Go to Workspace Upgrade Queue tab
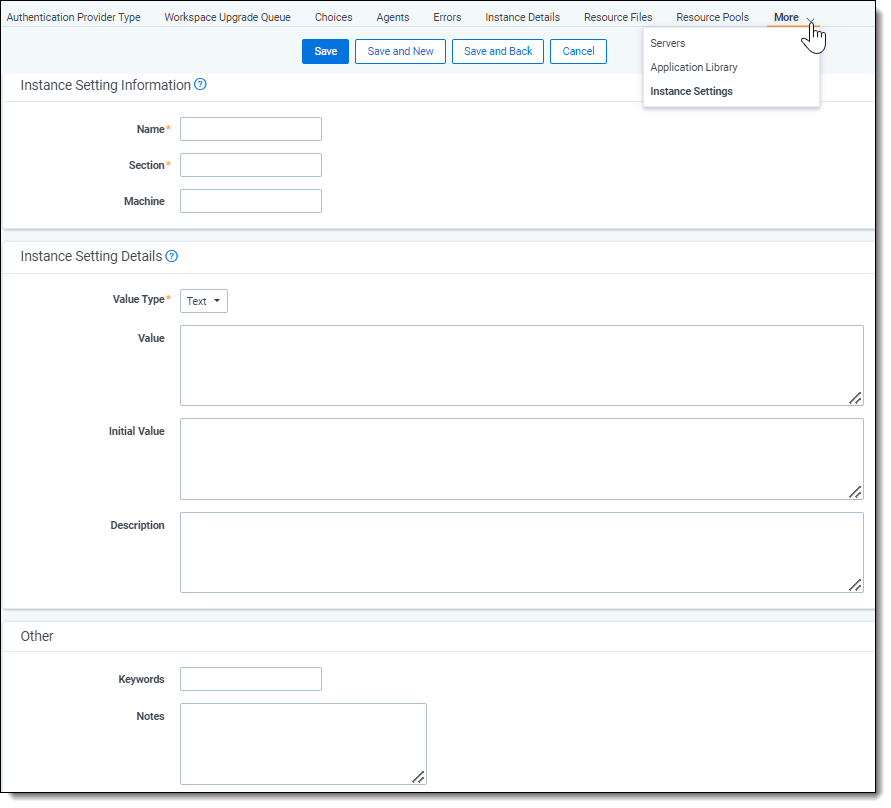 pyautogui.click(x=227, y=18)
